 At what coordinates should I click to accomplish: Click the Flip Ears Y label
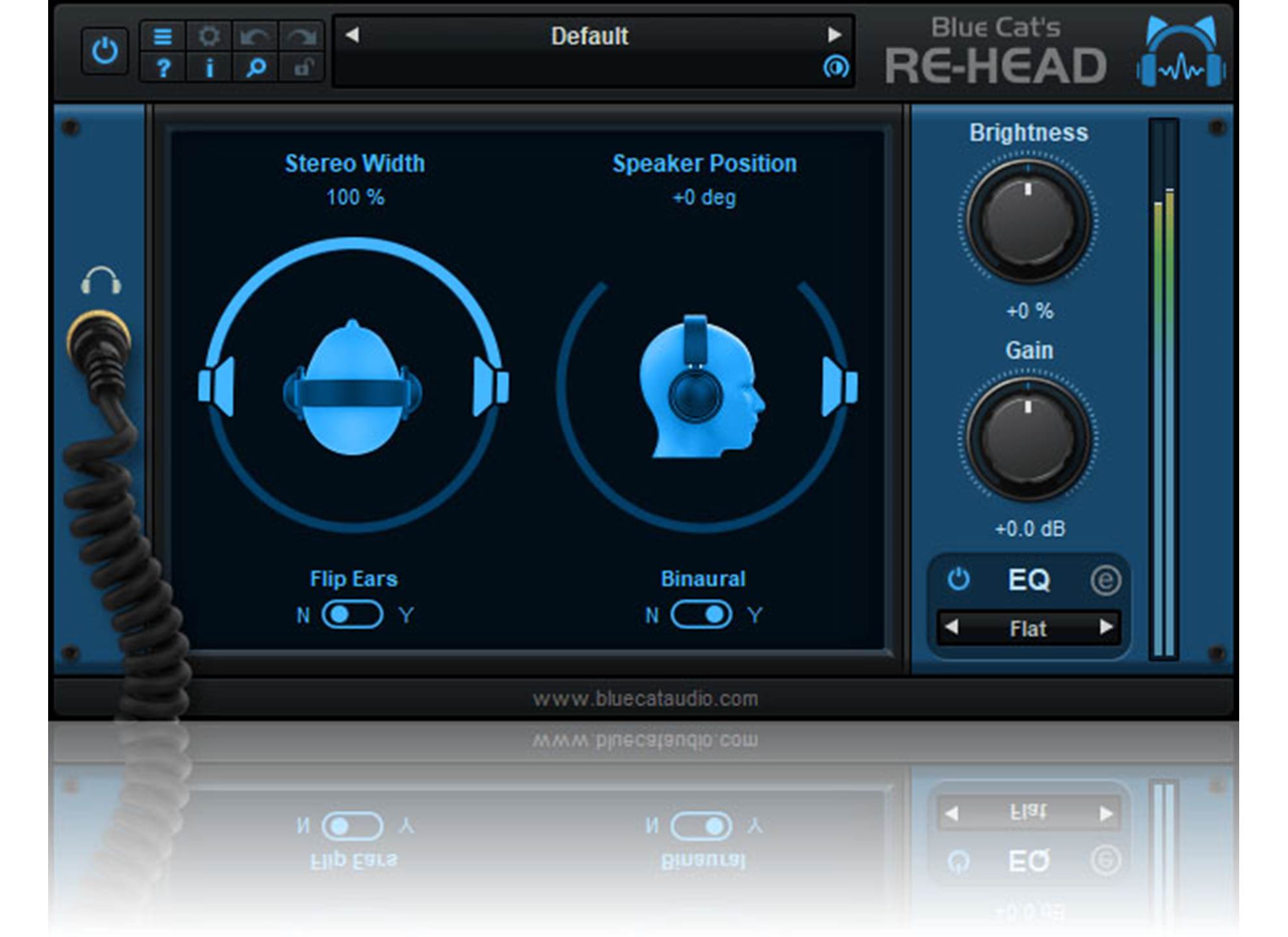point(407,616)
